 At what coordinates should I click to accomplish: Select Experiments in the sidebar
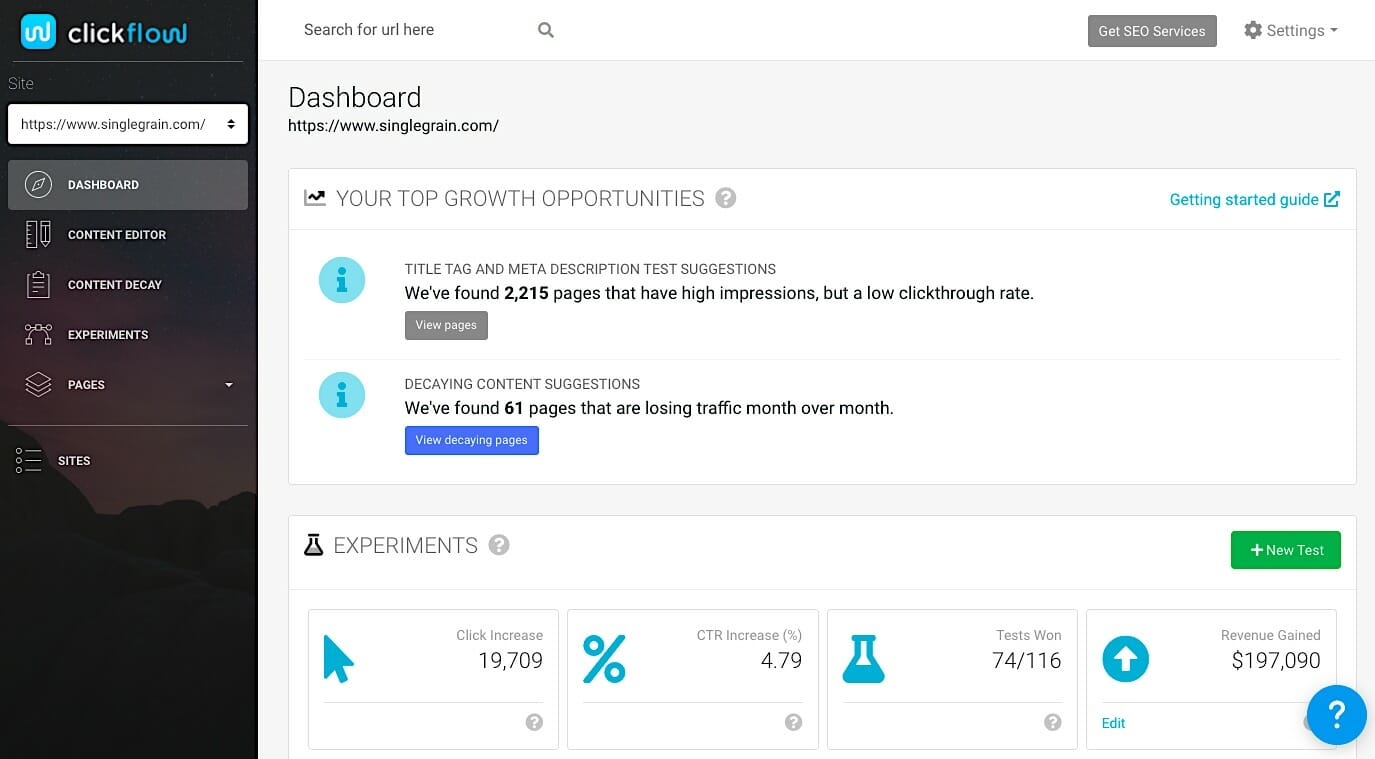point(107,335)
